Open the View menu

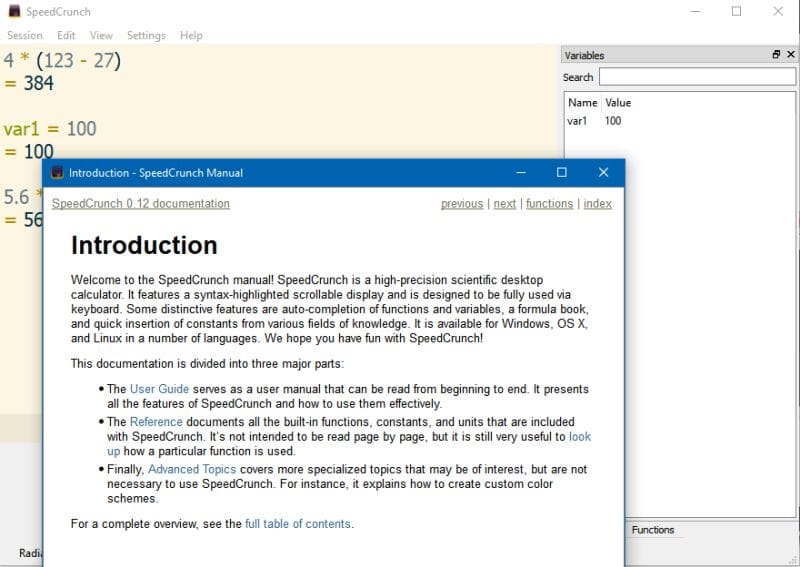pyautogui.click(x=101, y=35)
